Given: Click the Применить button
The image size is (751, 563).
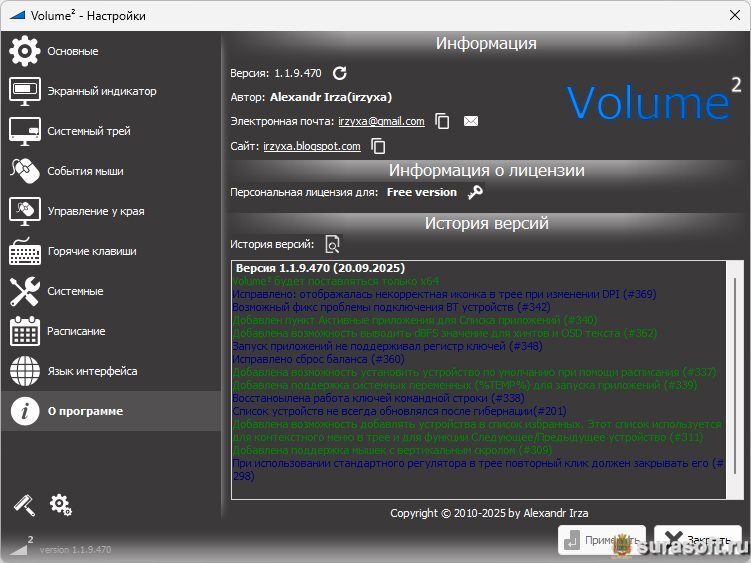Looking at the screenshot, I should point(602,540).
